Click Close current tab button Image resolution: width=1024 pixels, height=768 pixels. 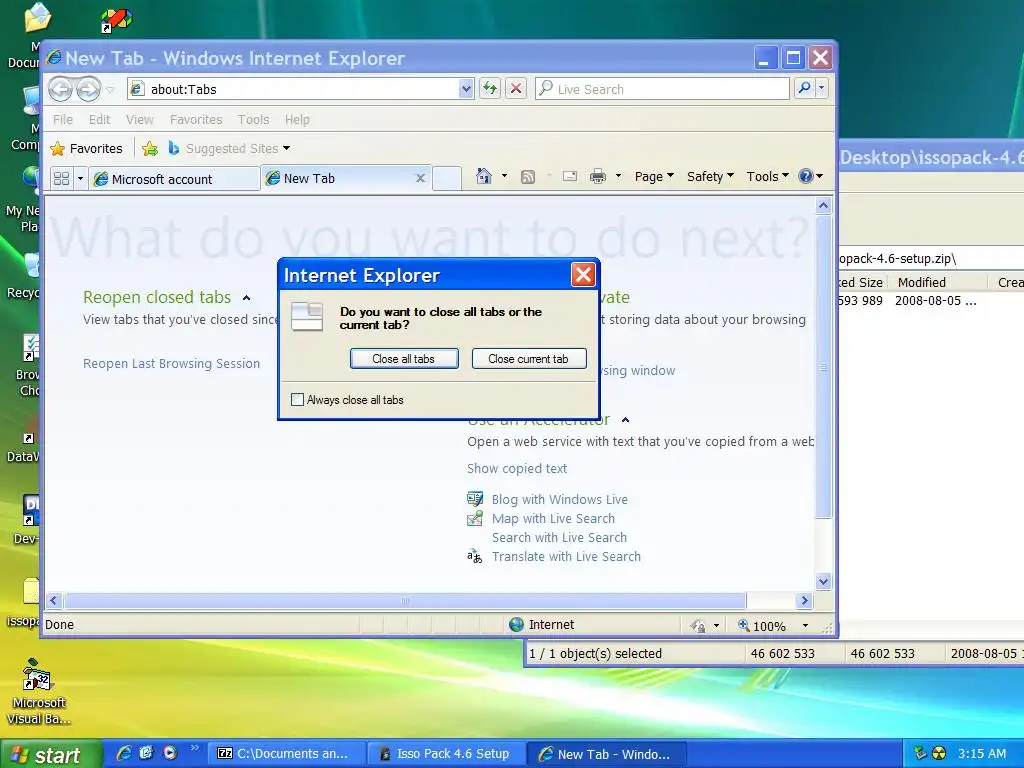[x=528, y=359]
